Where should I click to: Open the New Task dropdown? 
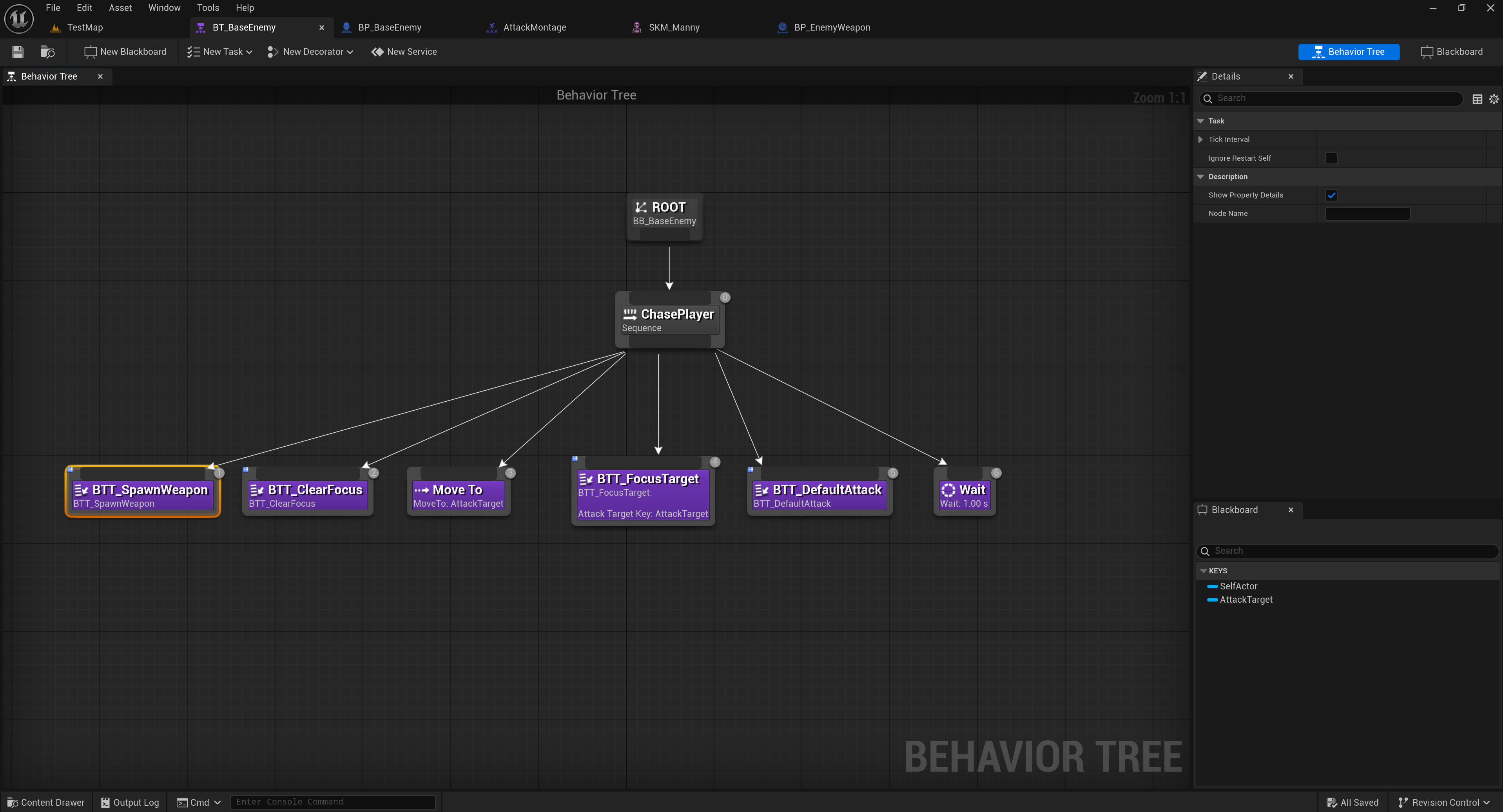220,52
